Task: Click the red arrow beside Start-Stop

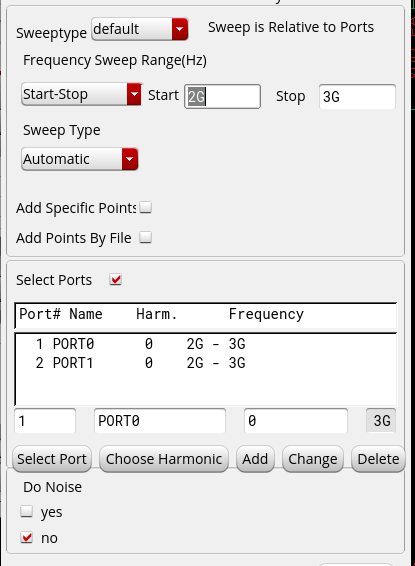Action: pos(134,94)
